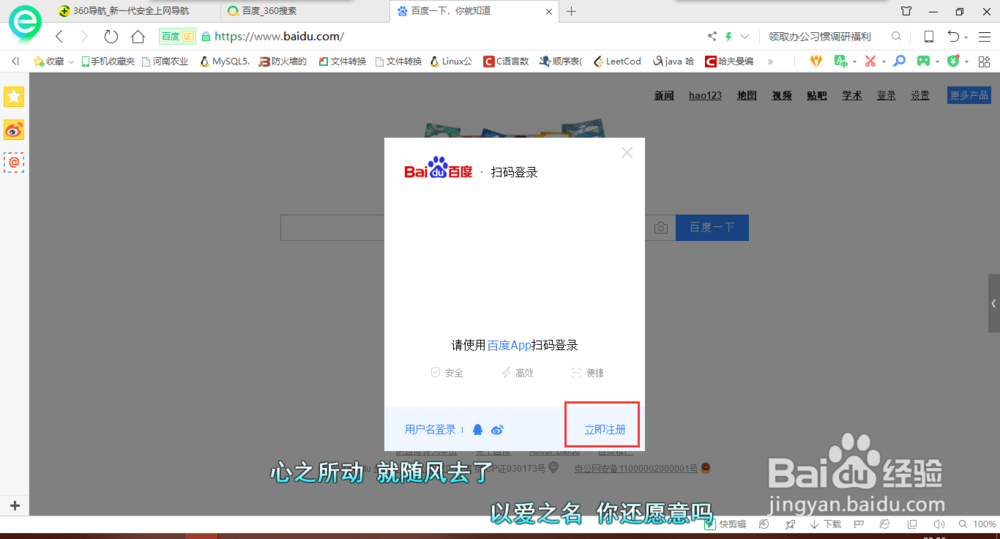Viewport: 1000px width, 539px height.
Task: Click the search magnifier in browser search box
Action: tap(896, 36)
